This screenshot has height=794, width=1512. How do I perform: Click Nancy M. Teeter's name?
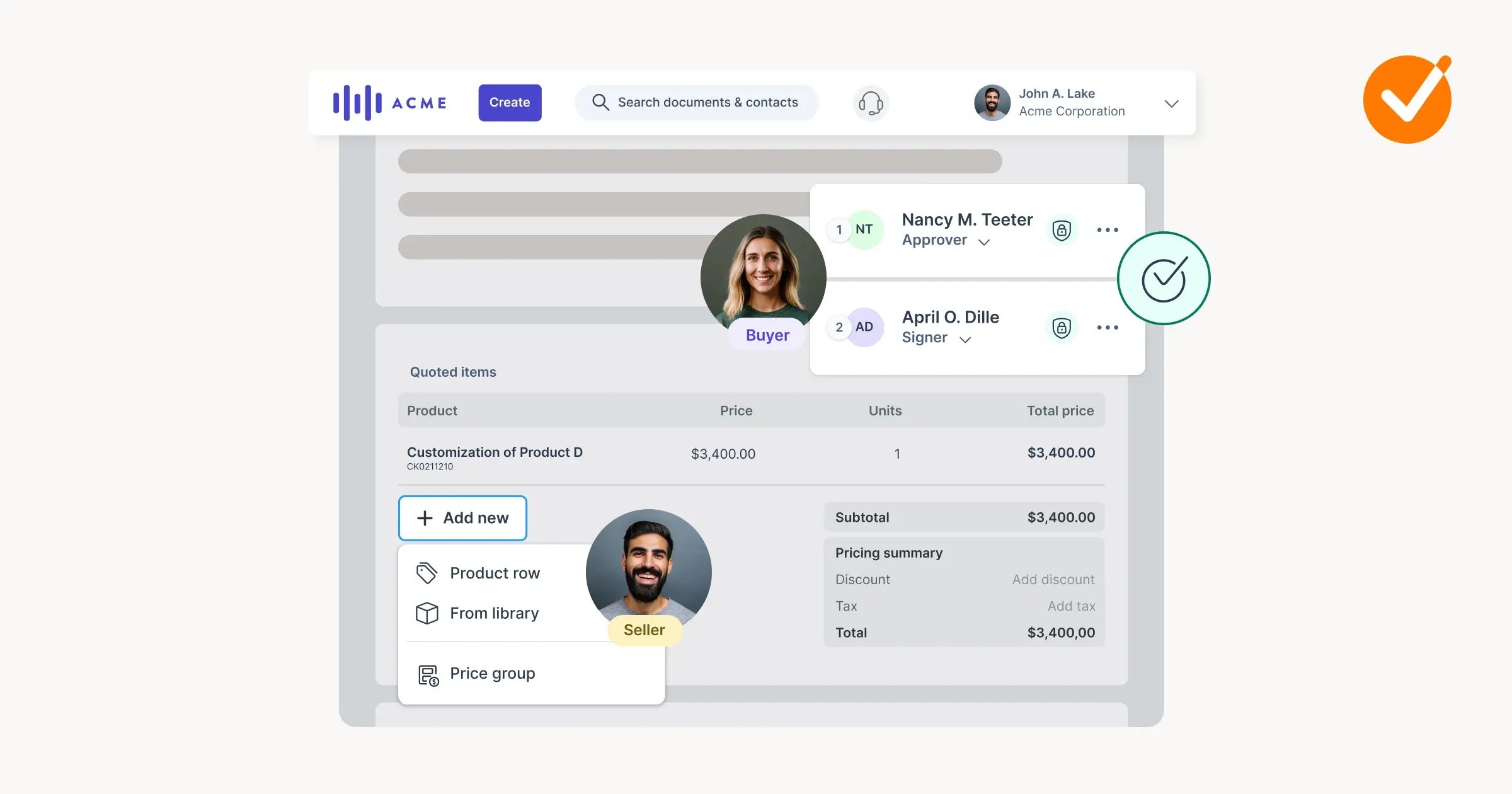click(967, 219)
